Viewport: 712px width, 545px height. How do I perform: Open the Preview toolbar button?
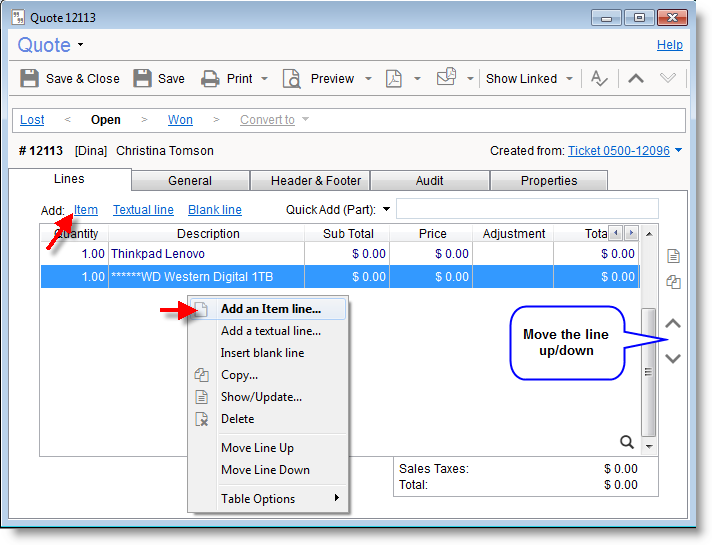click(x=321, y=79)
